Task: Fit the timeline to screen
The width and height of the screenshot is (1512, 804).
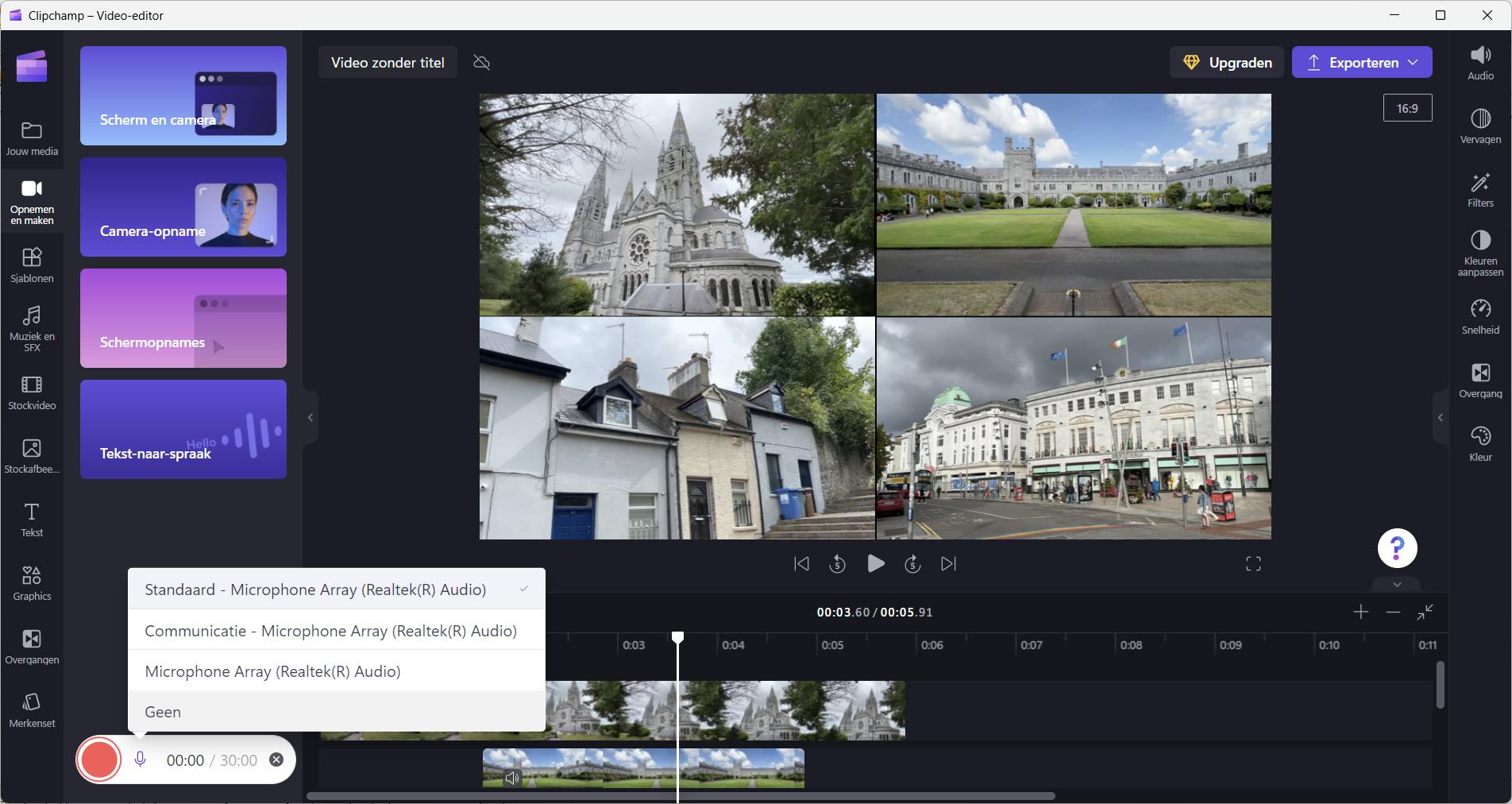Action: (x=1425, y=612)
